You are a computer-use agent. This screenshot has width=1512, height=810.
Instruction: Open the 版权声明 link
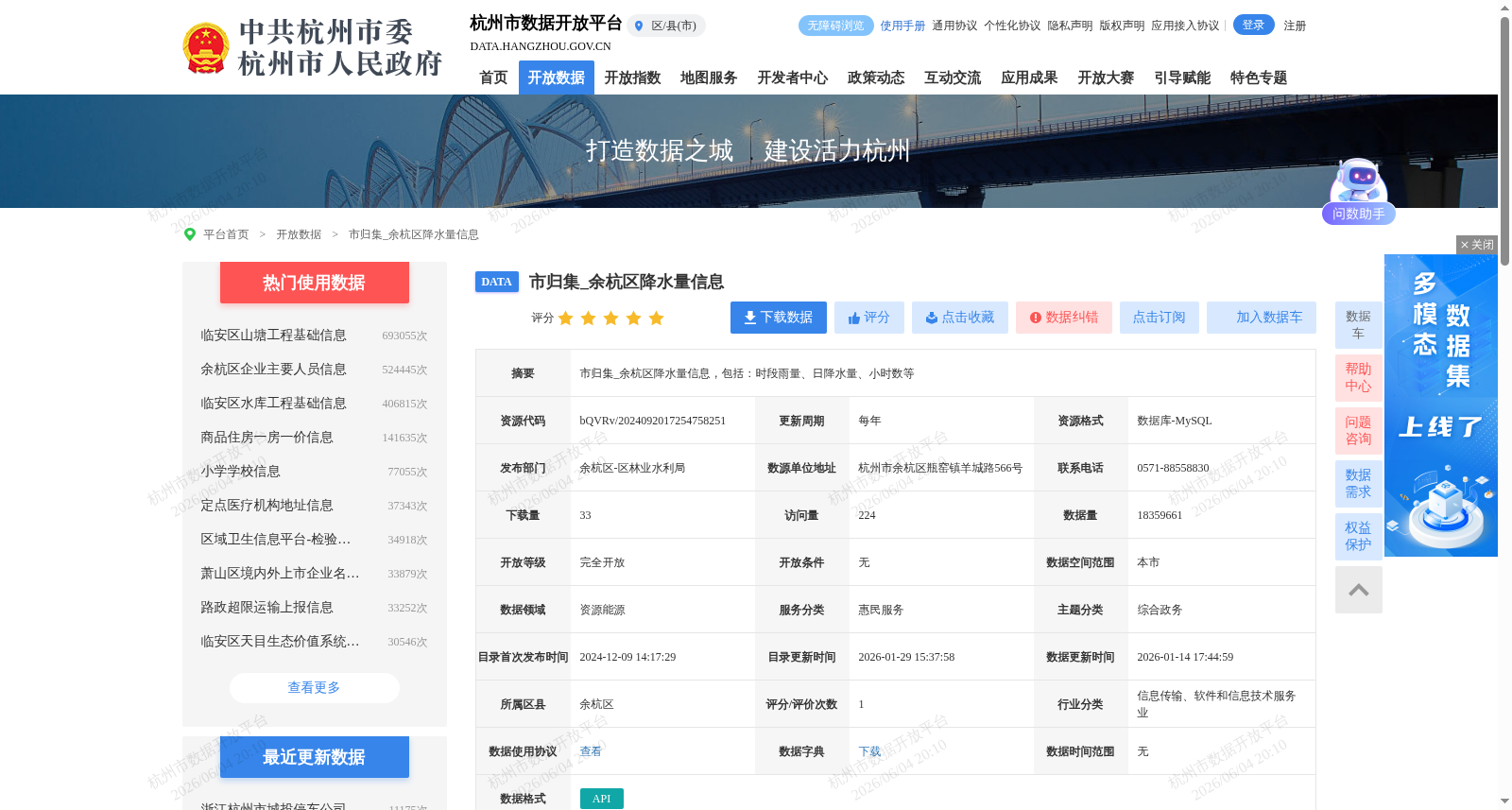1122,26
